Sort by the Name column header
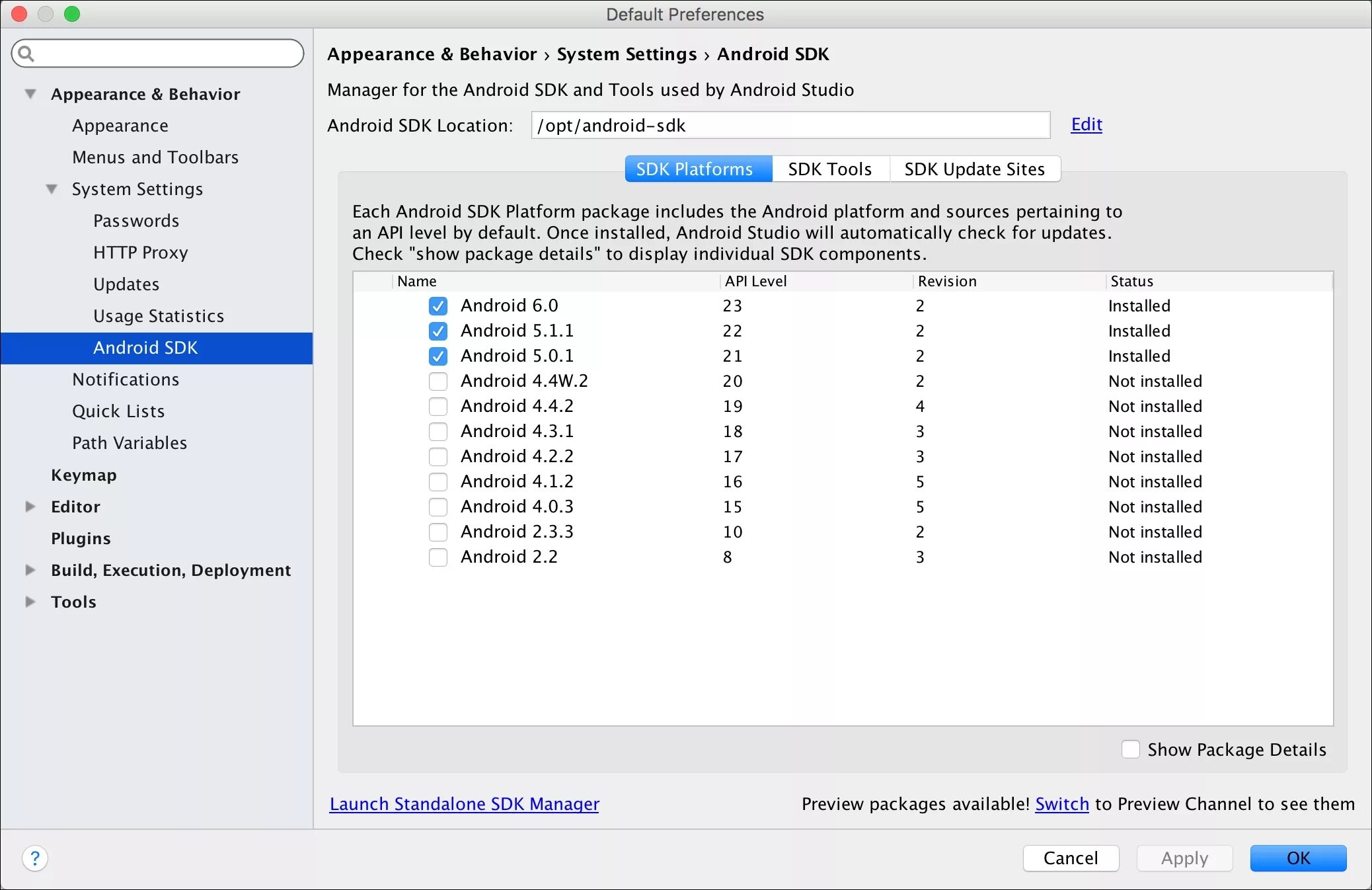 tap(555, 281)
